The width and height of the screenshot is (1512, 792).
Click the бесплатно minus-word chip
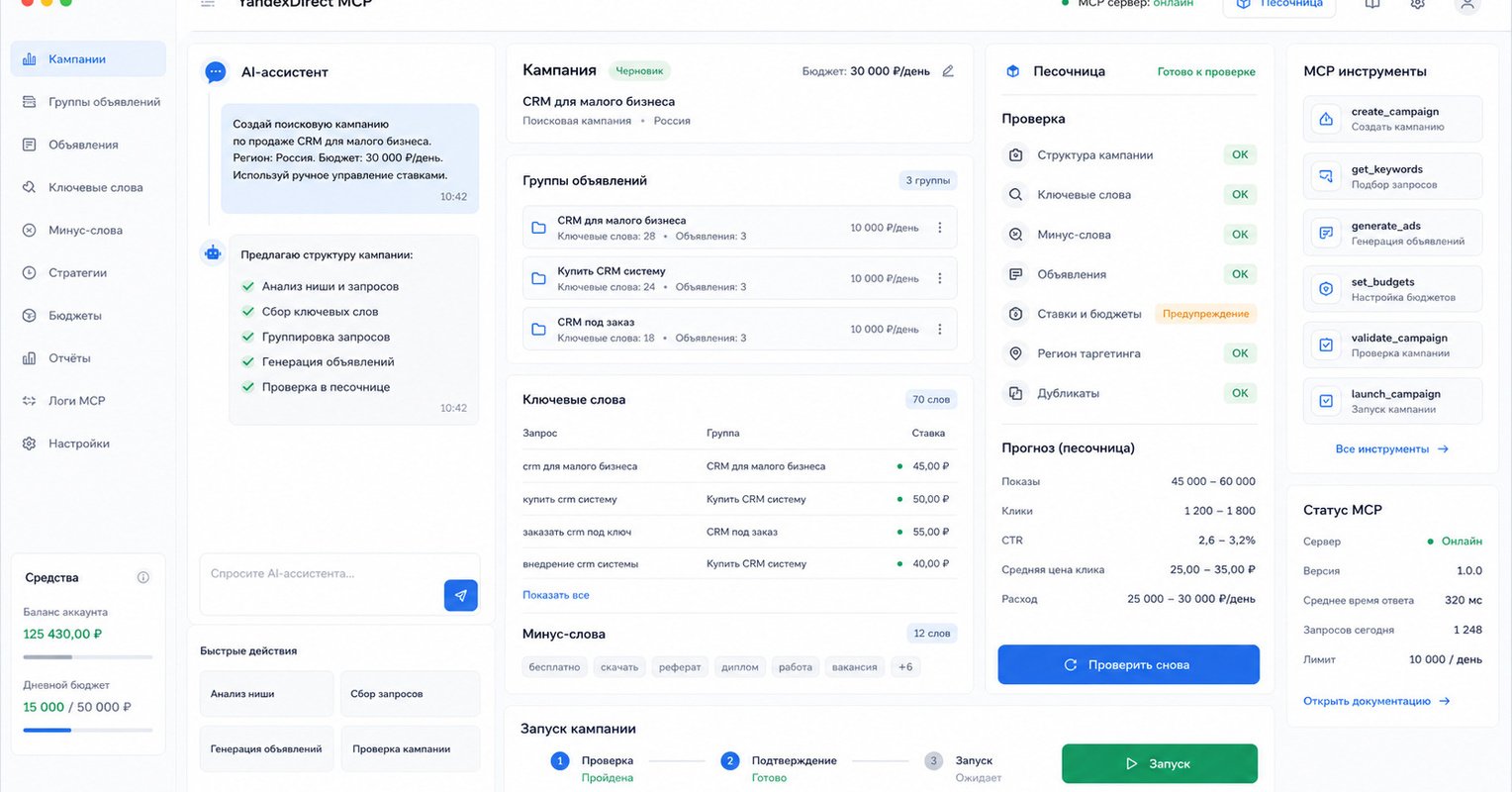click(554, 667)
